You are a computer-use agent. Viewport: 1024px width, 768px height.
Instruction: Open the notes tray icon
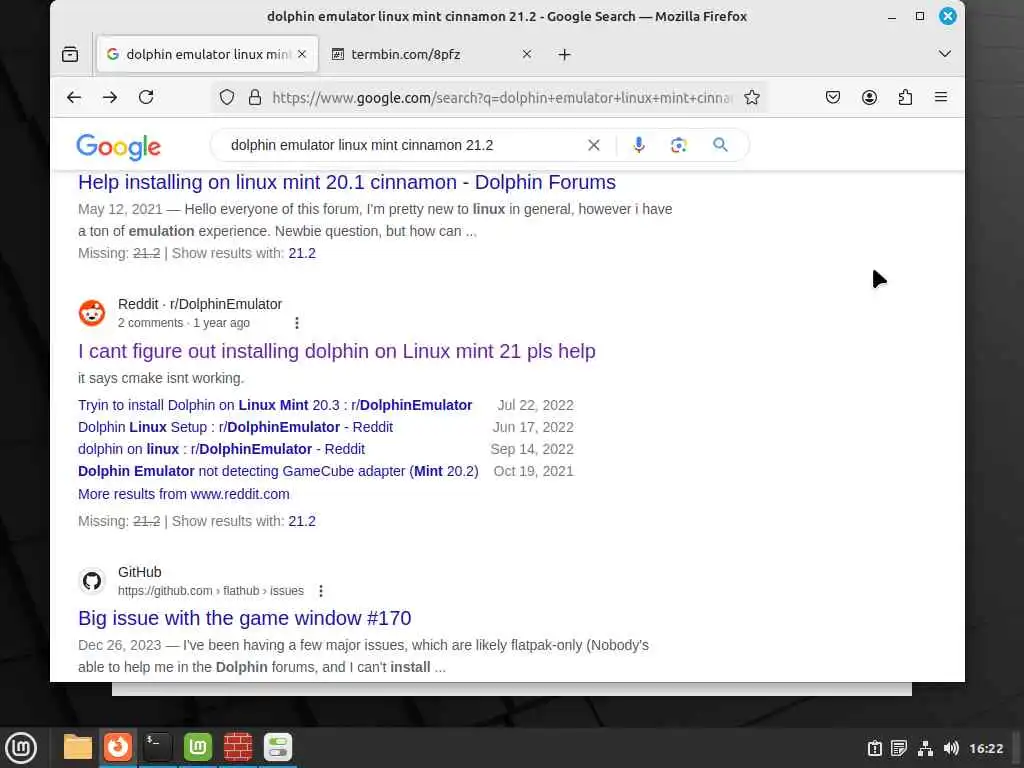[899, 748]
